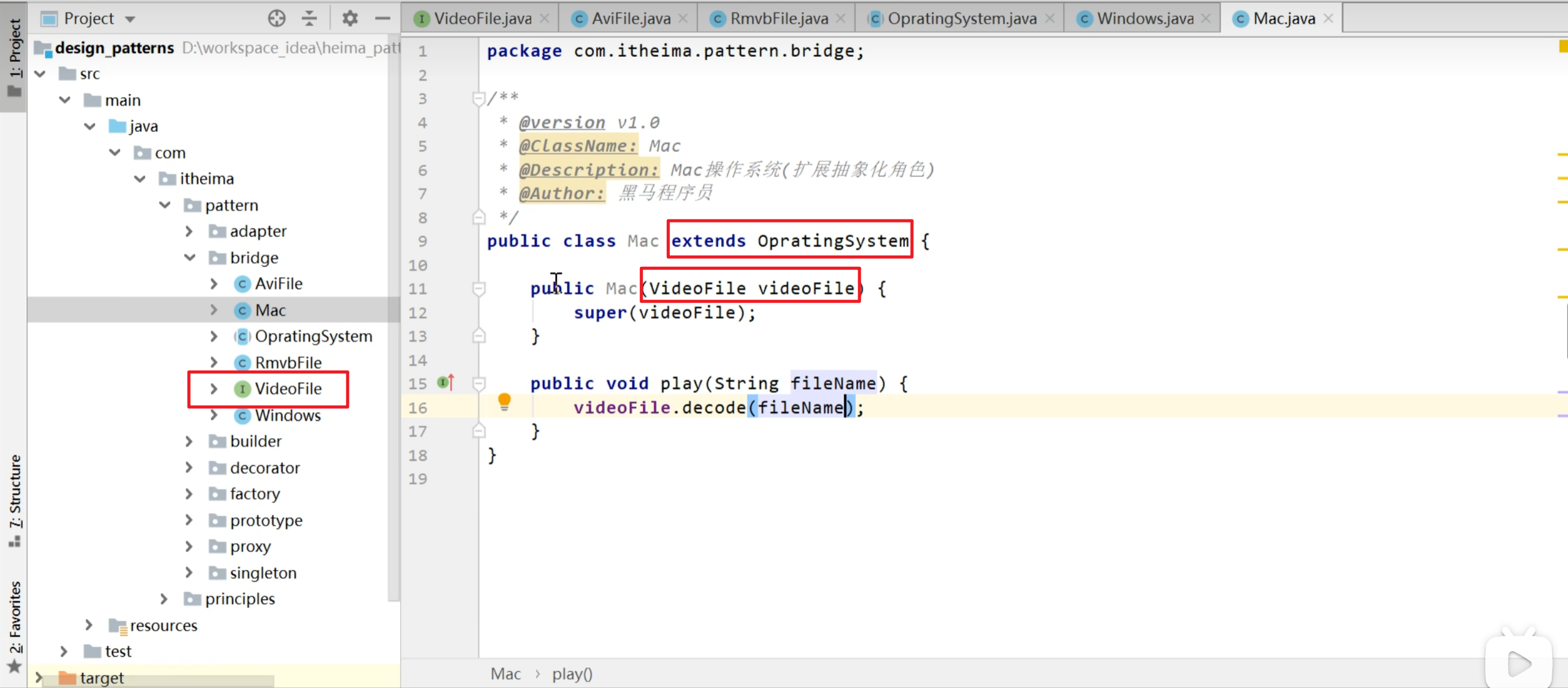Open the Project view dropdown
This screenshot has width=1568, height=688.
pyautogui.click(x=130, y=19)
